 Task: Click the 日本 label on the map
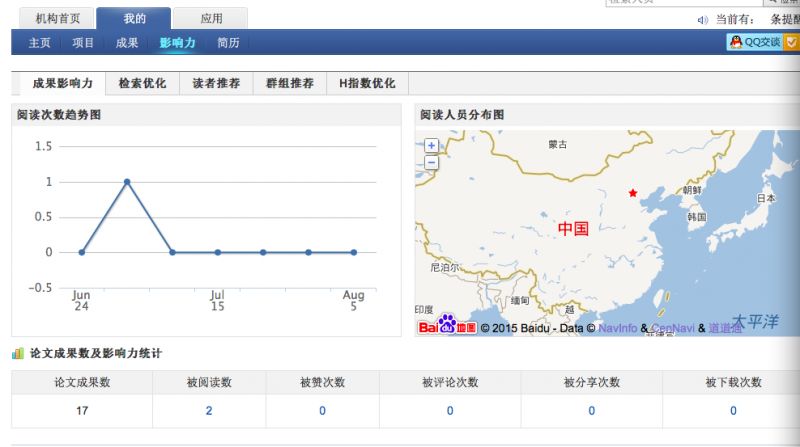[766, 198]
